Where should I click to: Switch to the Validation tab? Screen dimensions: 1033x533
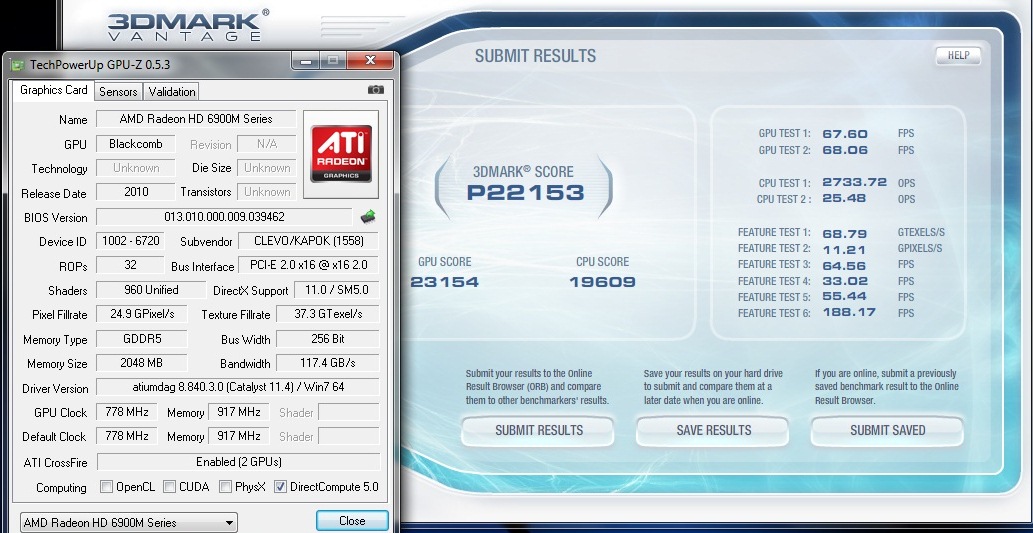171,92
